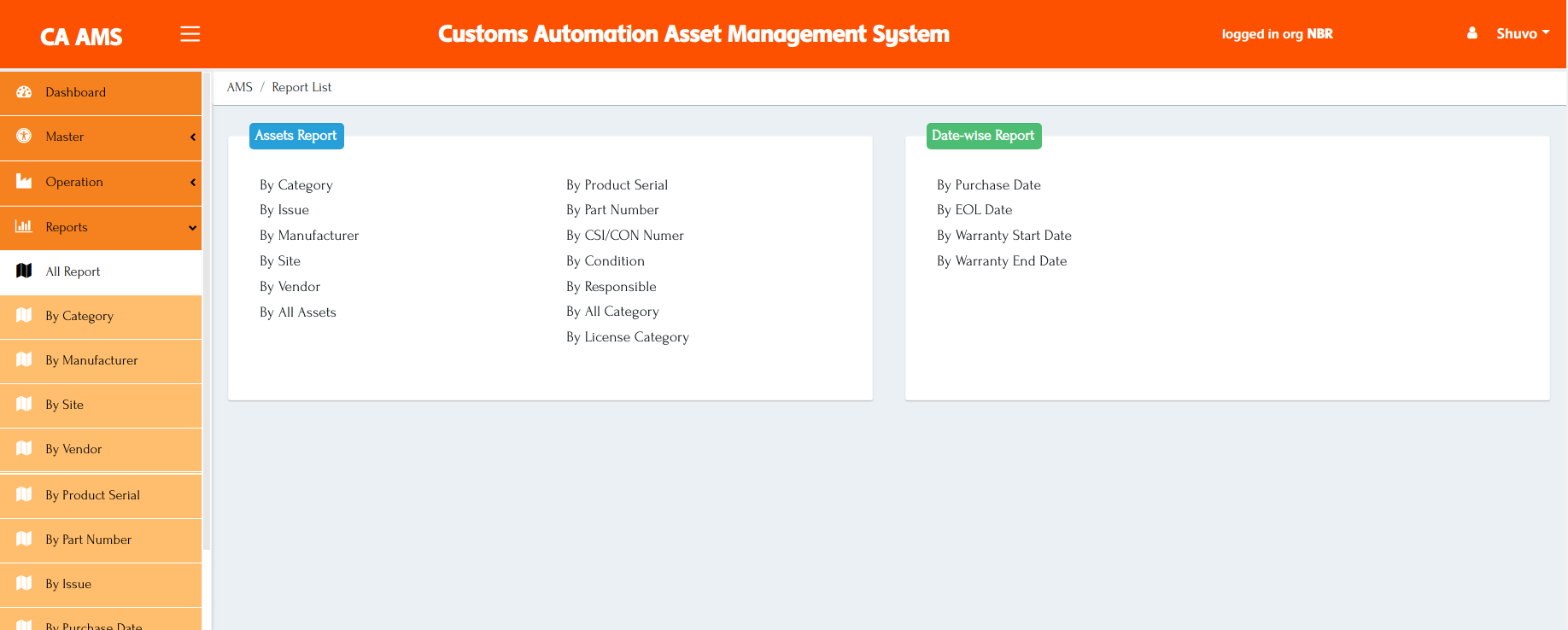
Task: Open By Manufacturer link in Assets Report
Action: click(x=309, y=236)
